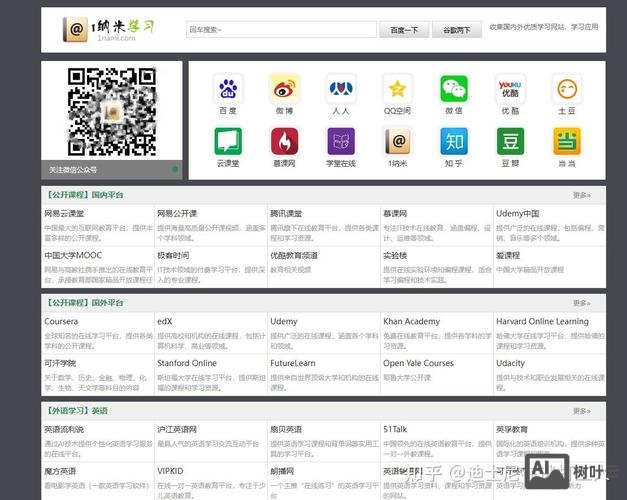Open the 1纳米 @ icon

point(397,141)
